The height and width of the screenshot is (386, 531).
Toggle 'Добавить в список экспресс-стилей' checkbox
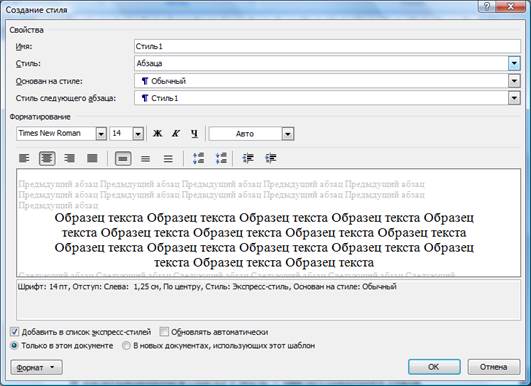pos(15,331)
